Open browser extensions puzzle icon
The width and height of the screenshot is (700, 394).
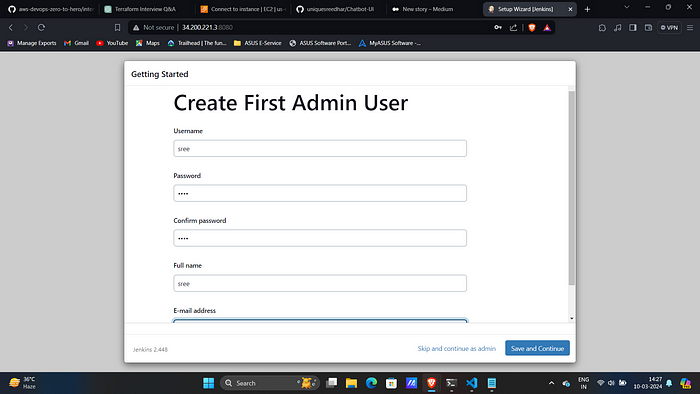coord(602,27)
